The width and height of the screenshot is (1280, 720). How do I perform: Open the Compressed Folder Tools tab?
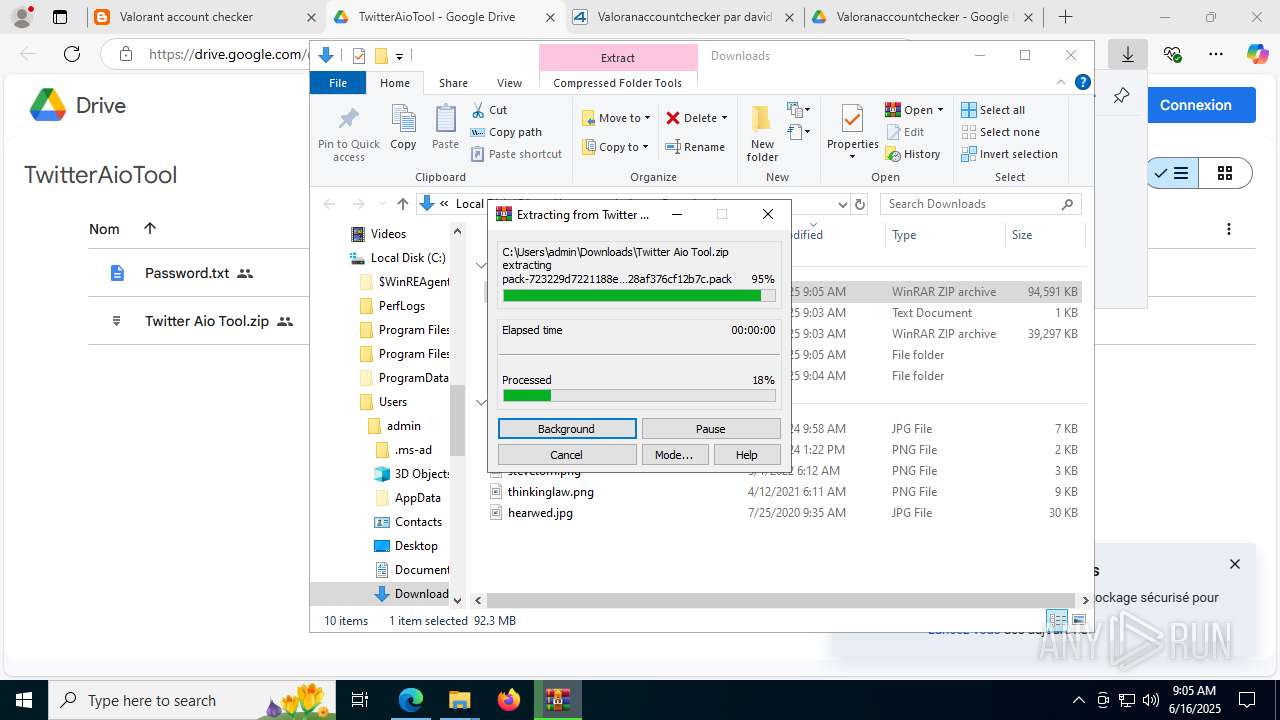pos(617,83)
